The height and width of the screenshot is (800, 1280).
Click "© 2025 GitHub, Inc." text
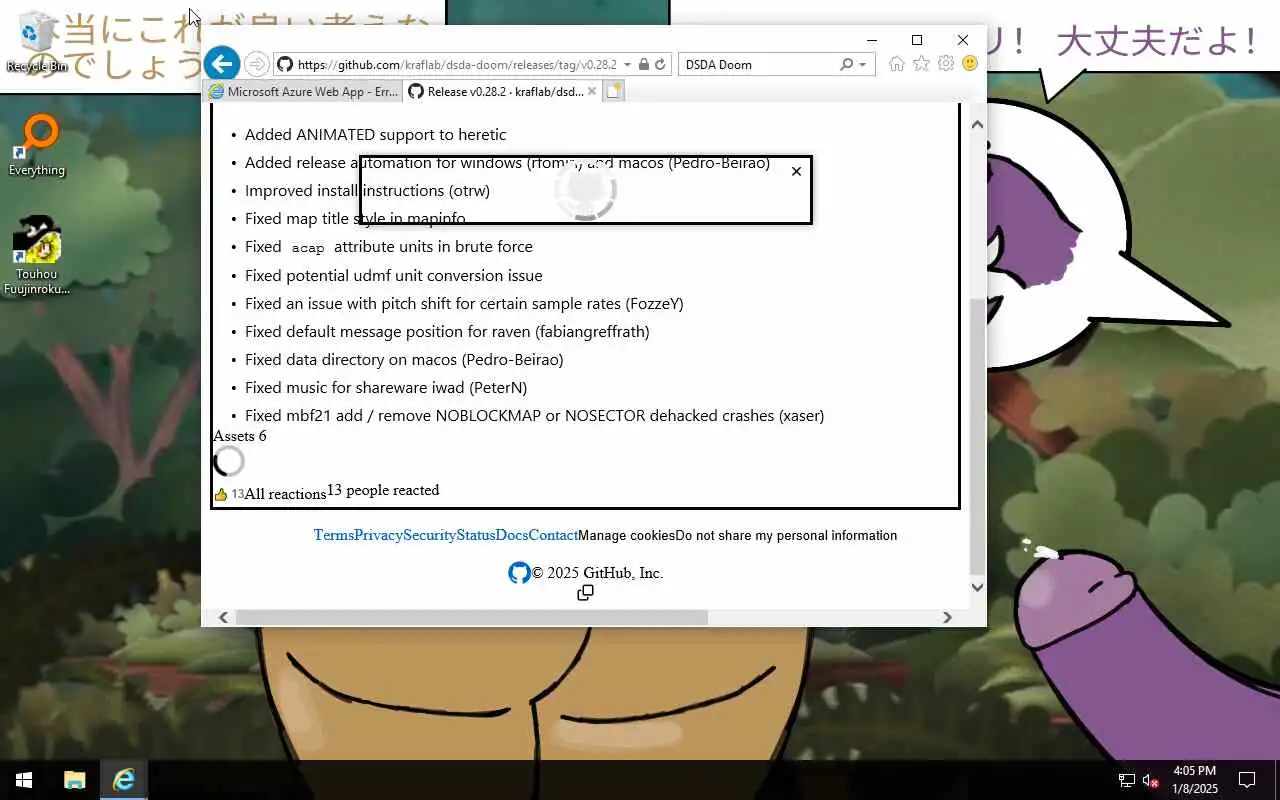click(x=597, y=573)
